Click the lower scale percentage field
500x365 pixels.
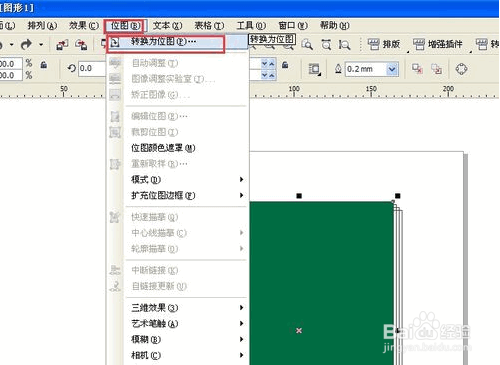[11, 75]
